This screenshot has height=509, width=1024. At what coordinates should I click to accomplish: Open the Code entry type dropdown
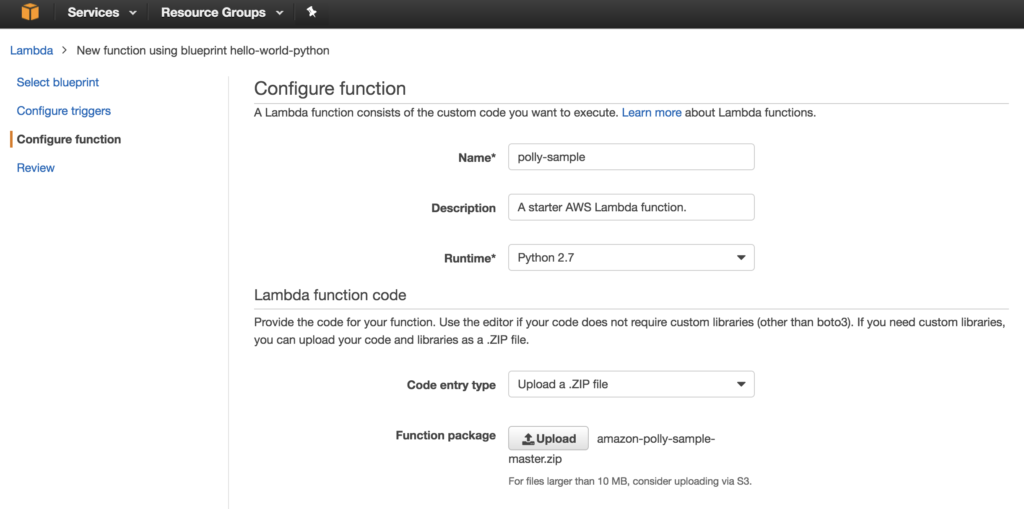pyautogui.click(x=631, y=384)
